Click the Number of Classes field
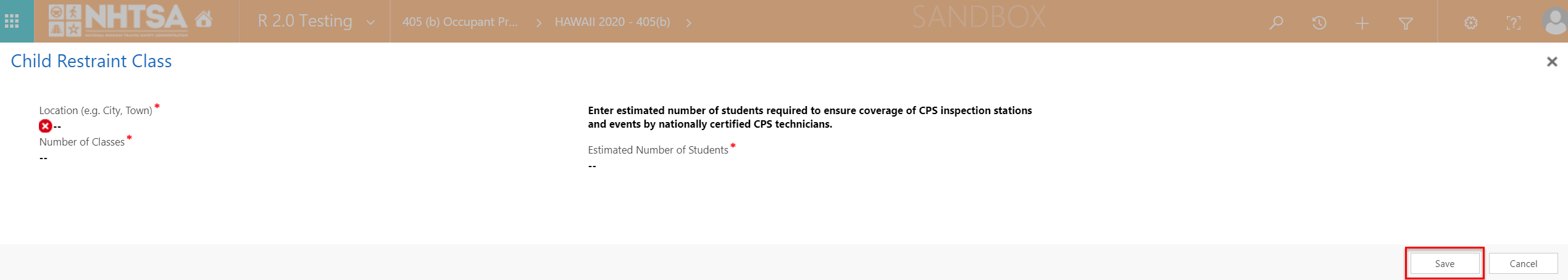 tap(43, 158)
